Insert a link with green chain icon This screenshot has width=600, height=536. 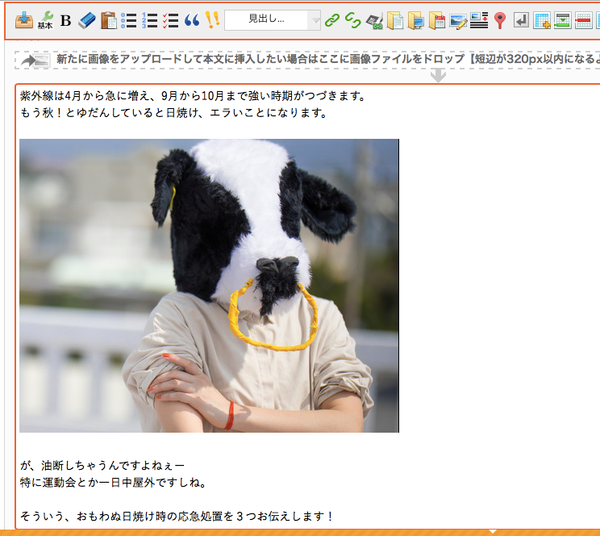click(332, 20)
